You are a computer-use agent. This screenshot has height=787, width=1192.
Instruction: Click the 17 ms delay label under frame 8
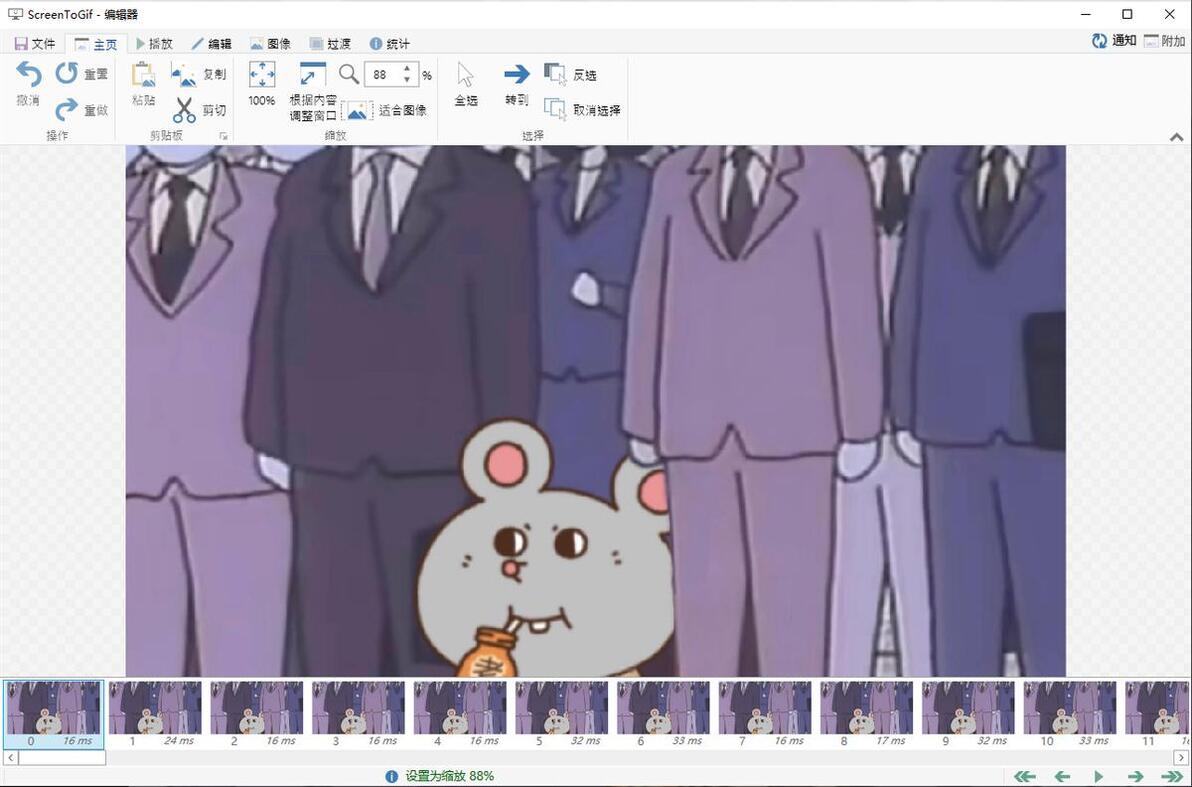[890, 741]
